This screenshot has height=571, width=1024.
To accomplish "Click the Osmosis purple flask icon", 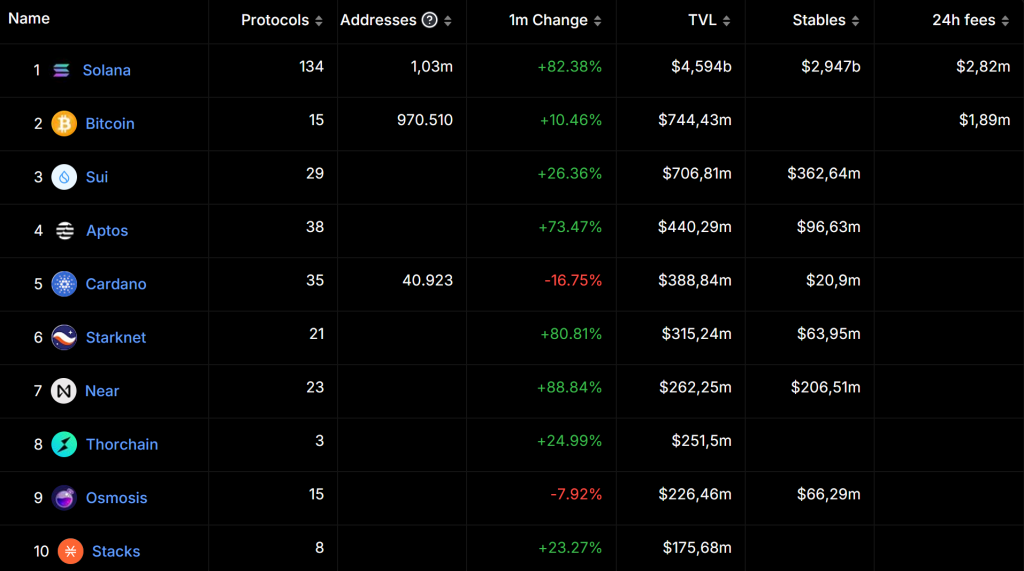I will (x=64, y=498).
